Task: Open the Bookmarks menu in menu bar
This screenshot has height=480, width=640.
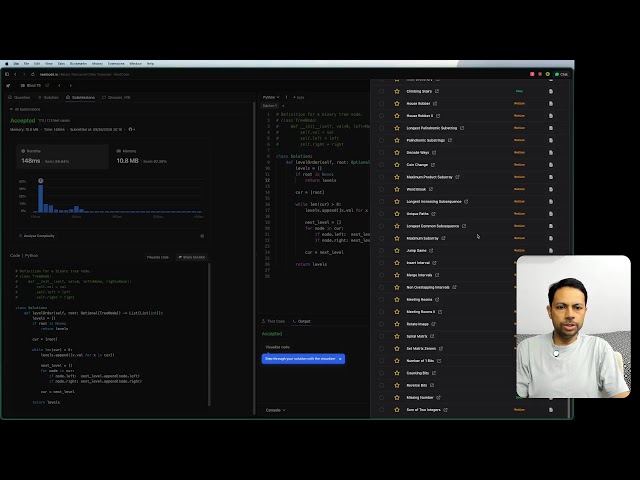Action: coord(78,64)
